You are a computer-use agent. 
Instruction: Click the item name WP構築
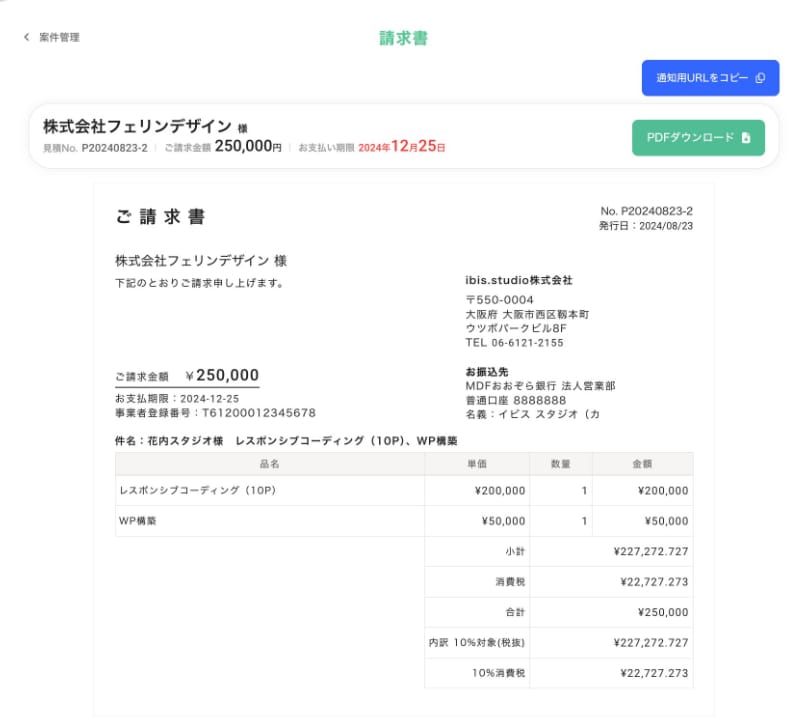[138, 521]
